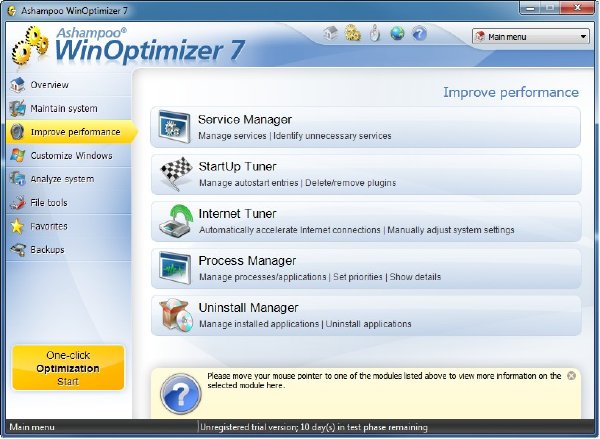The height and width of the screenshot is (439, 600).
Task: Click 'Main menu' text in the status bar
Action: coord(32,427)
